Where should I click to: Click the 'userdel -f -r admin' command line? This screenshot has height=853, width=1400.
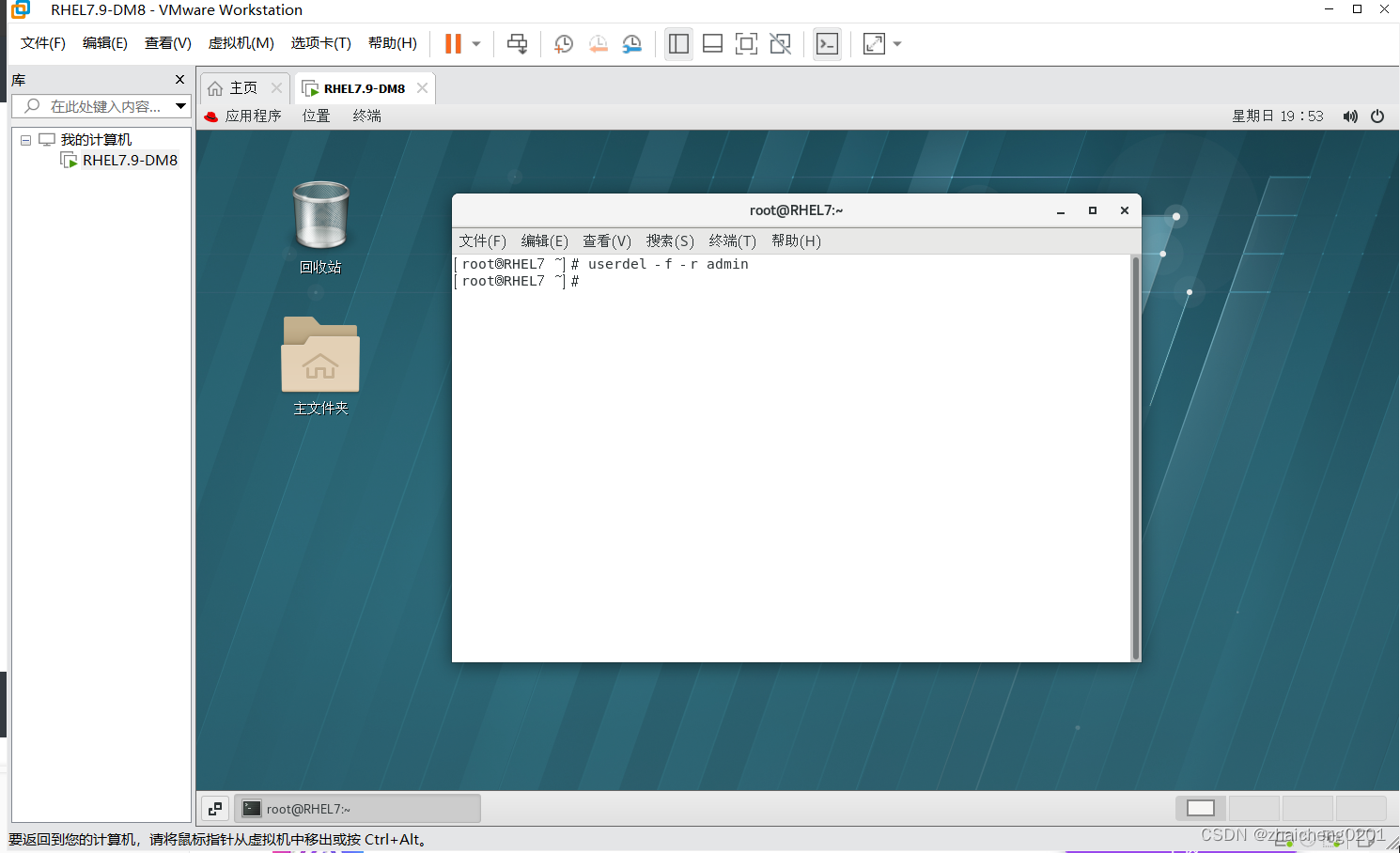[x=668, y=265]
